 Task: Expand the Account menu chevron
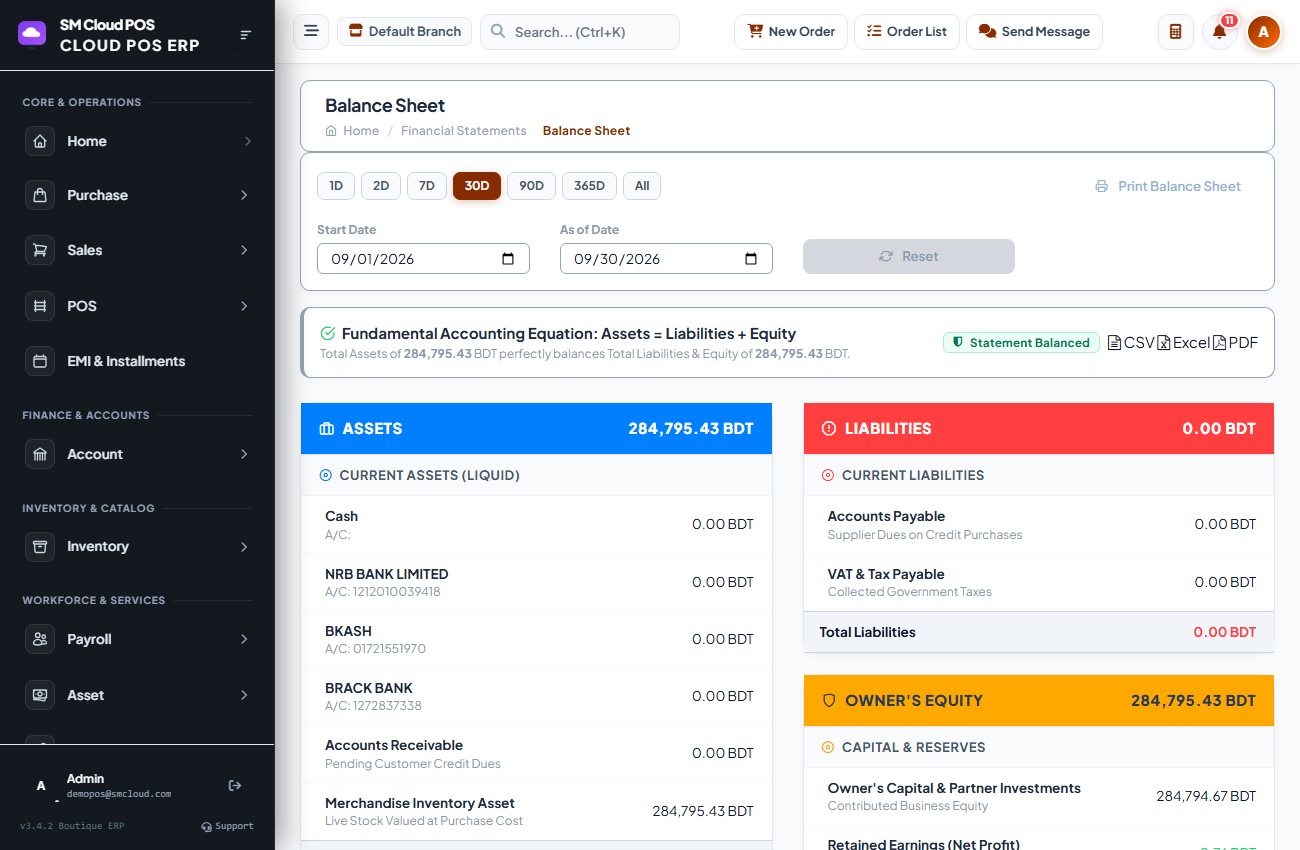pyautogui.click(x=244, y=454)
